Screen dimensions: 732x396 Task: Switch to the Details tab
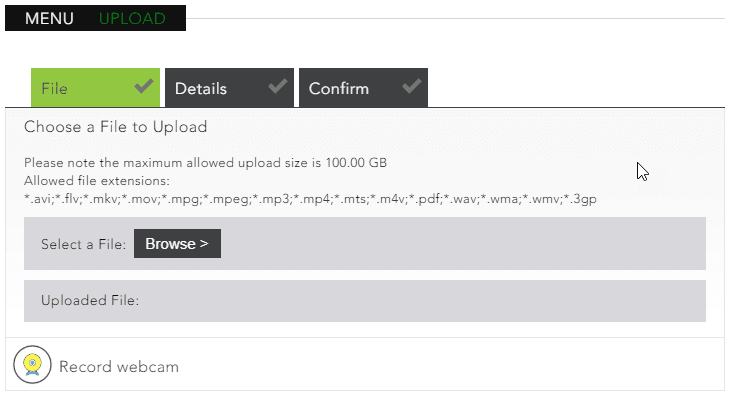[x=229, y=88]
